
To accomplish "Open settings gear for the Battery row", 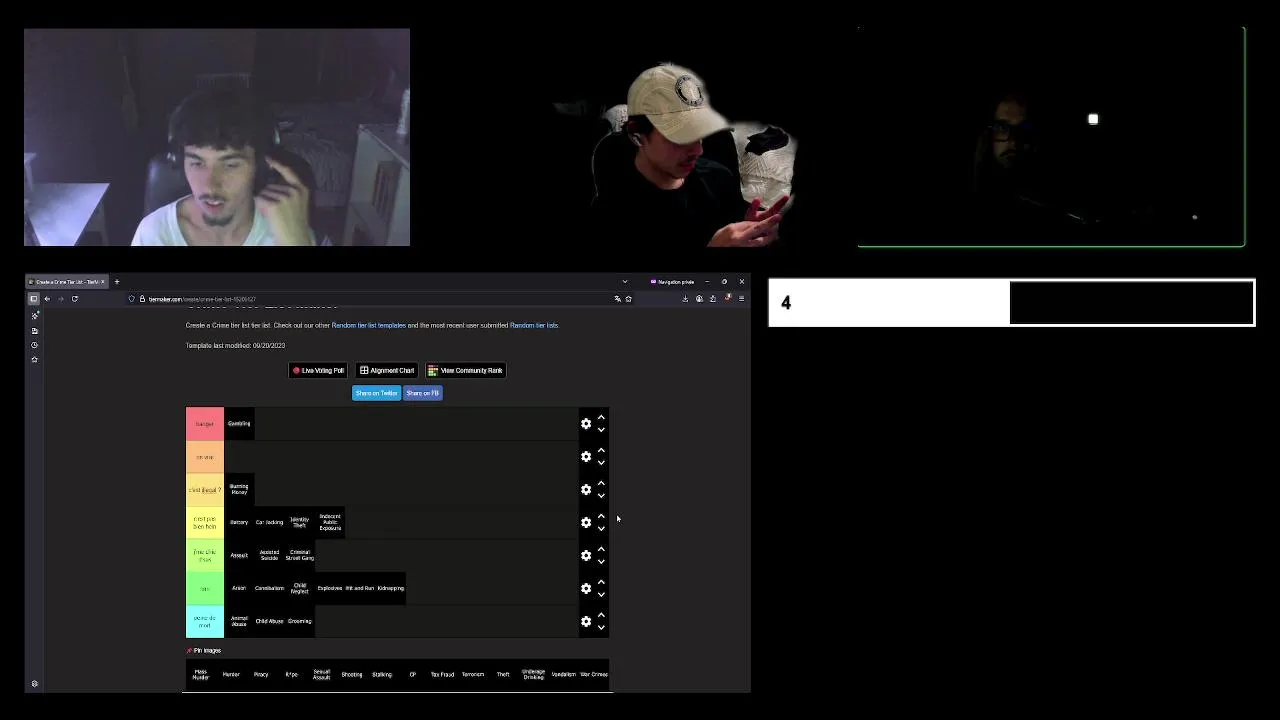I will coord(586,523).
